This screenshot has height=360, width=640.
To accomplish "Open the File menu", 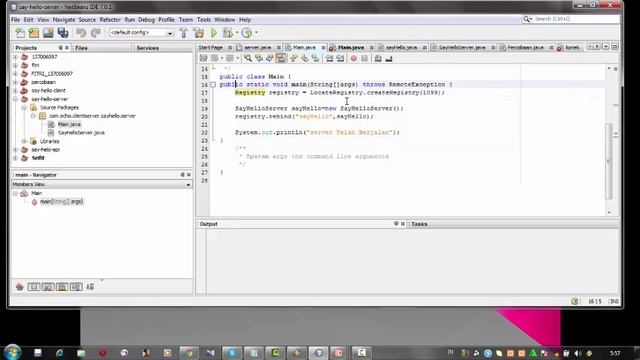I will coord(15,20).
